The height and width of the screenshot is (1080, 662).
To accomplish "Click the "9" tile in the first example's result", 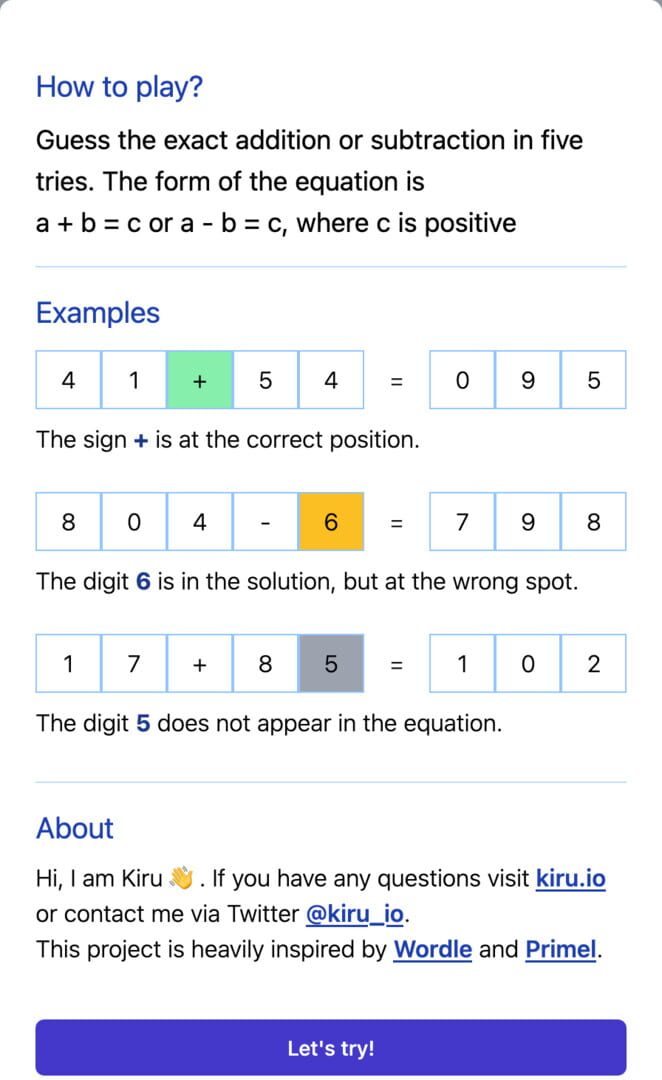I will tap(528, 381).
